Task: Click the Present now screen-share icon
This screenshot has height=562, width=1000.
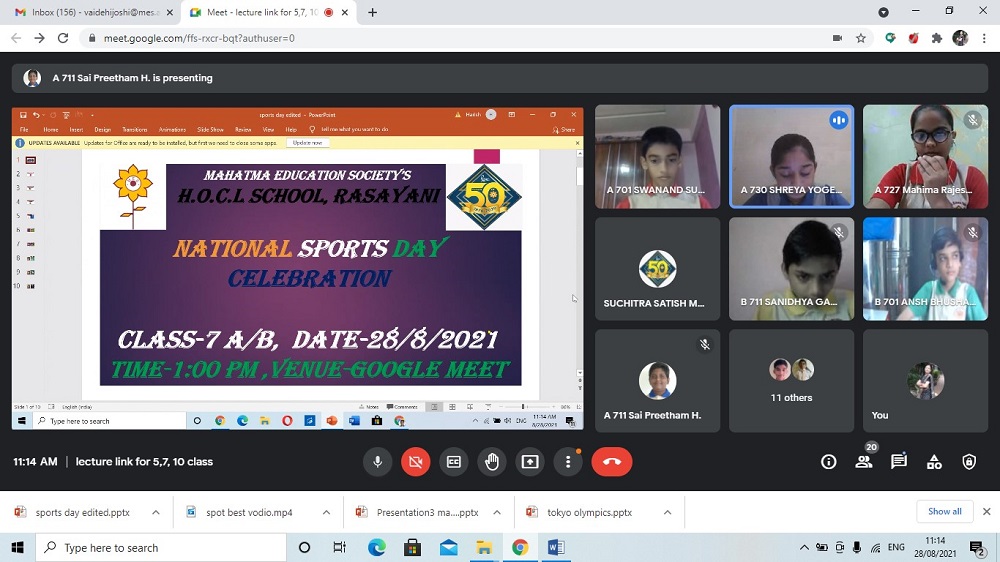Action: (530, 462)
